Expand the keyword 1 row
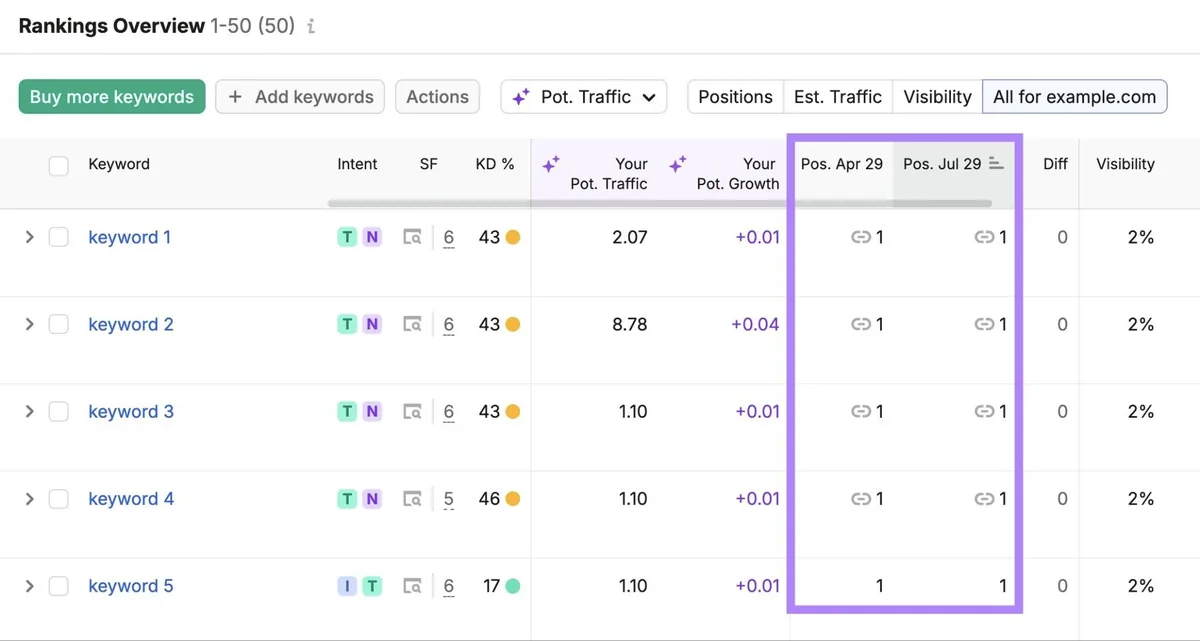The height and width of the screenshot is (641, 1200). click(x=29, y=238)
